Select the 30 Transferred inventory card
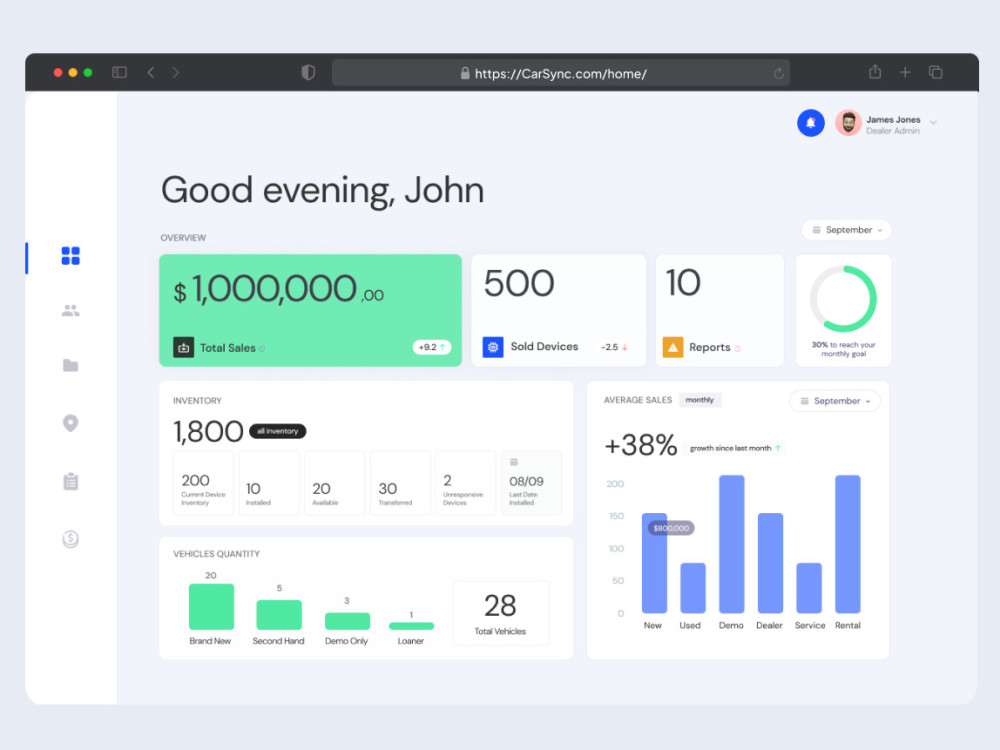1000x750 pixels. 401,483
